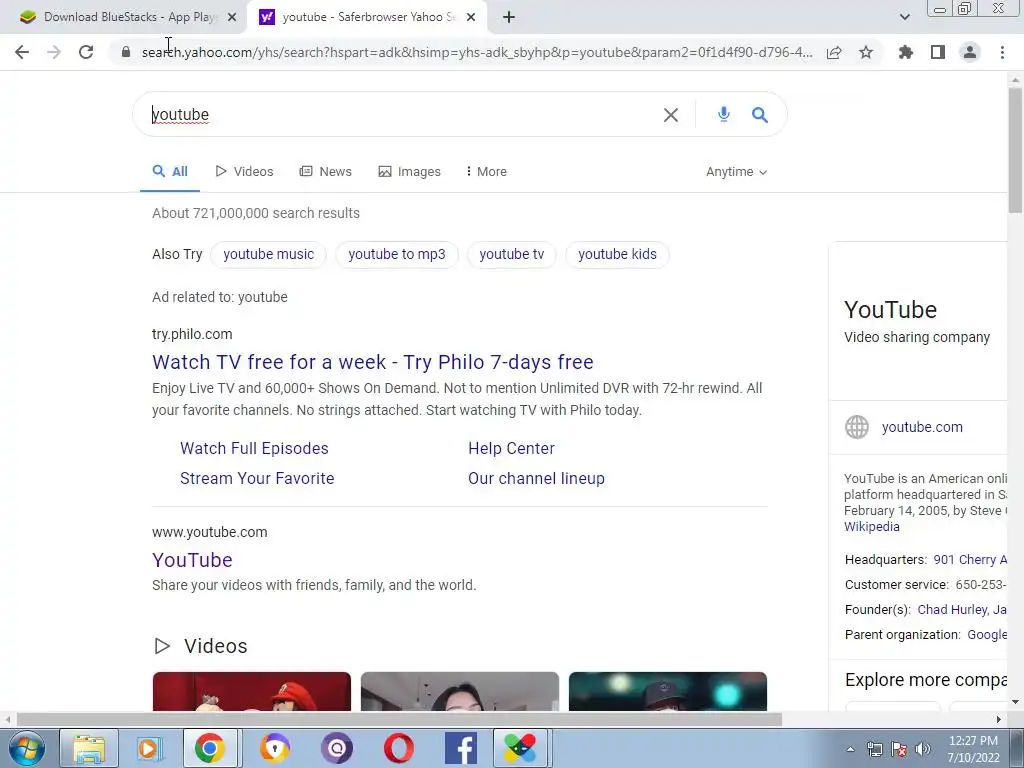This screenshot has height=768, width=1024.
Task: Try the youtube kids suggestion
Action: tap(617, 254)
